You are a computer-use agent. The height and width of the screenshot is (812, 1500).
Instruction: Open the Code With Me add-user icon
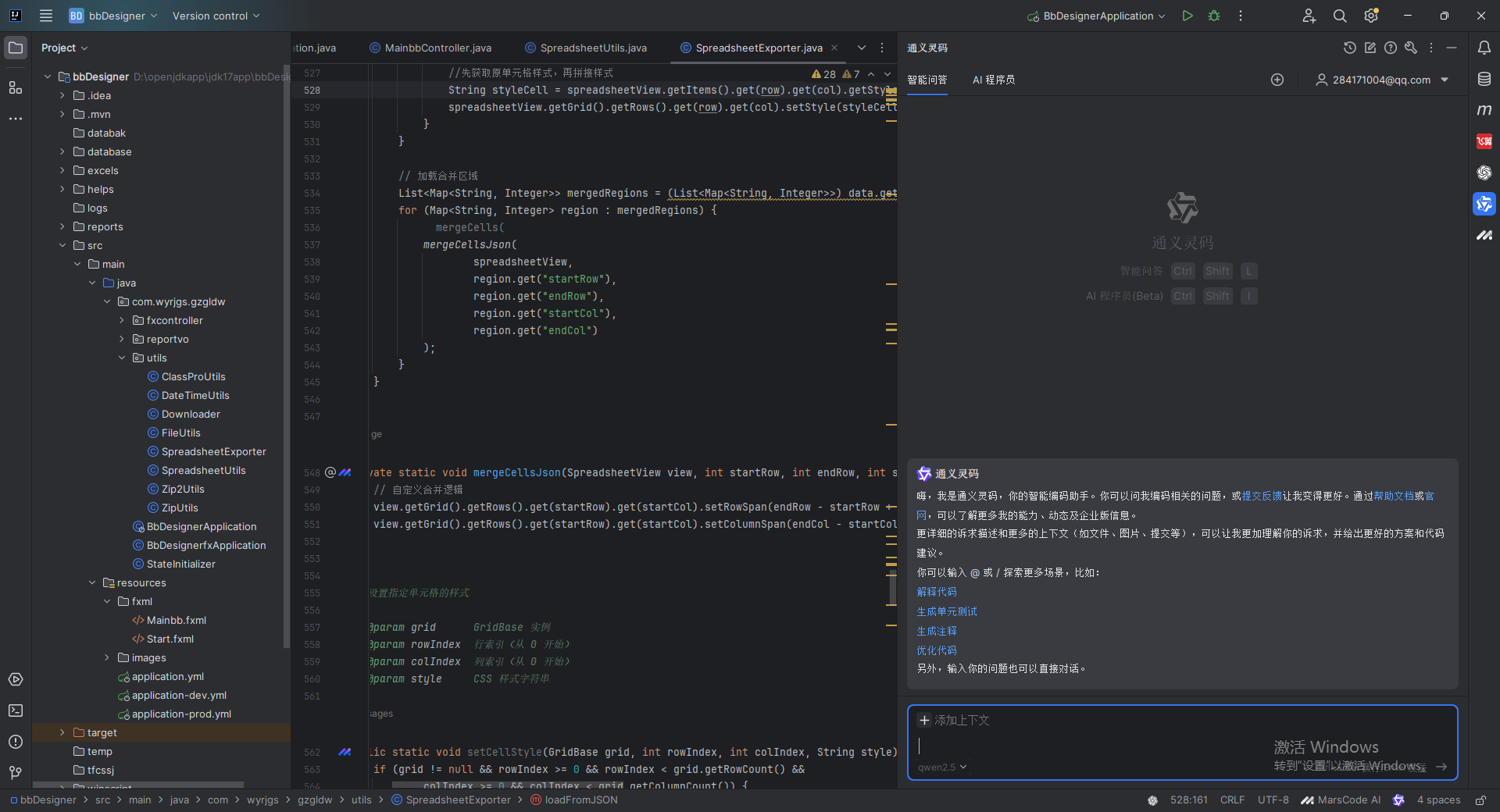pos(1309,16)
